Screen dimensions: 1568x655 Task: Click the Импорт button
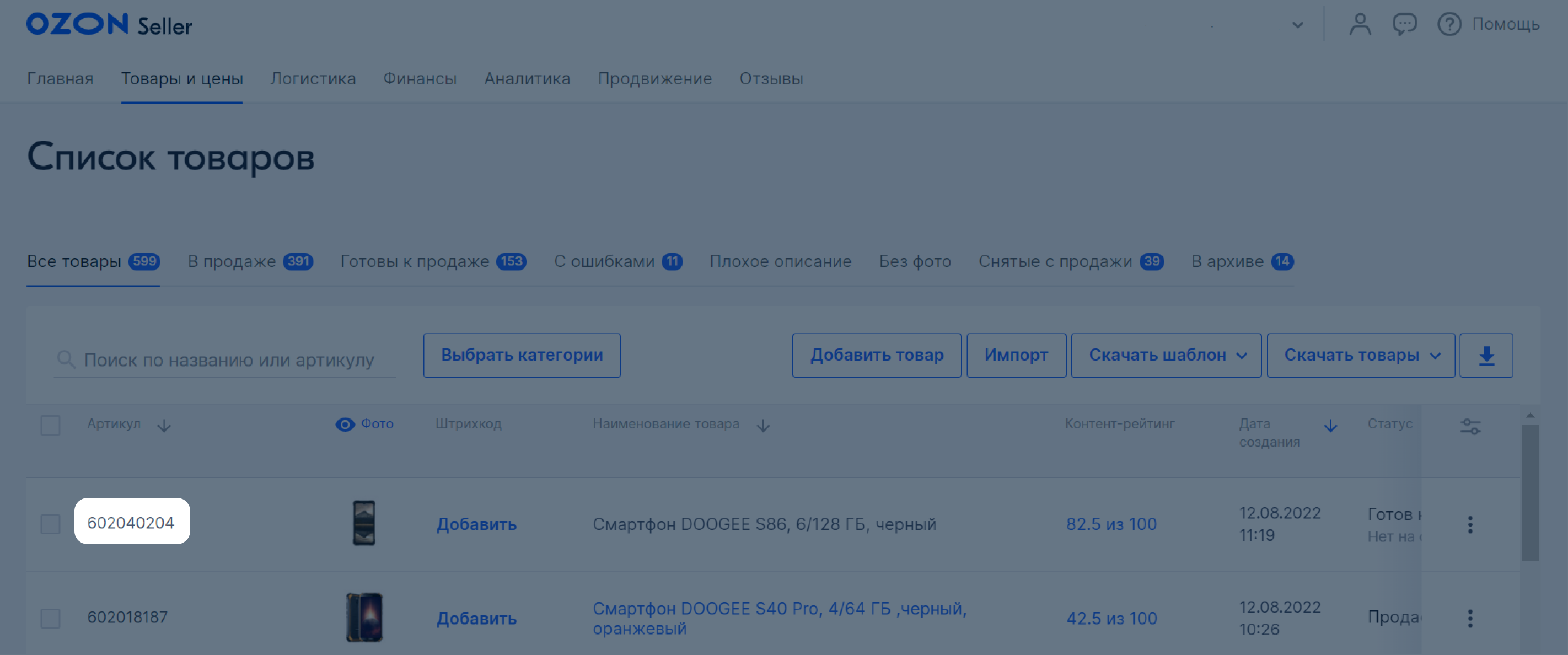(1016, 356)
